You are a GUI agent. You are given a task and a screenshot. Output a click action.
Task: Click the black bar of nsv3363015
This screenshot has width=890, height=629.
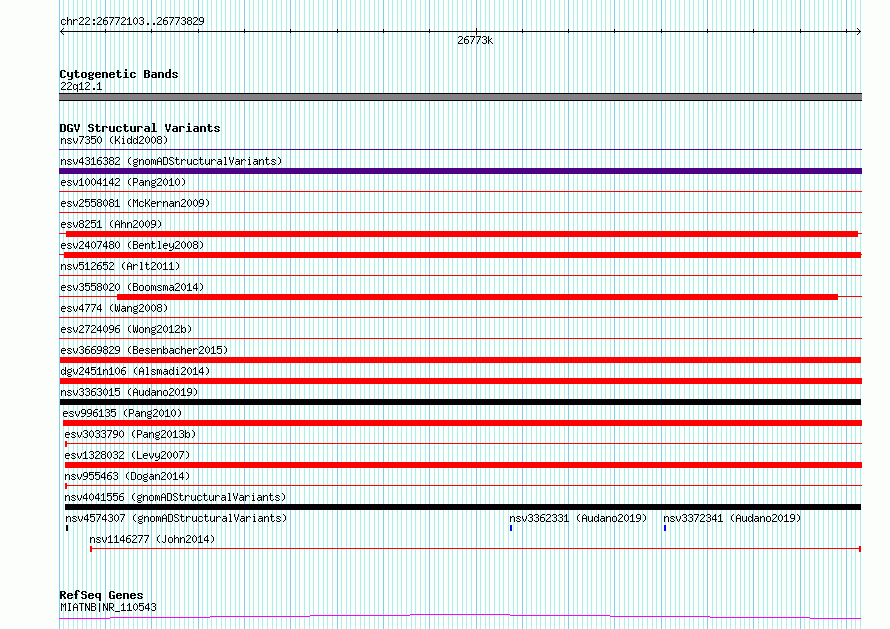tap(460, 402)
